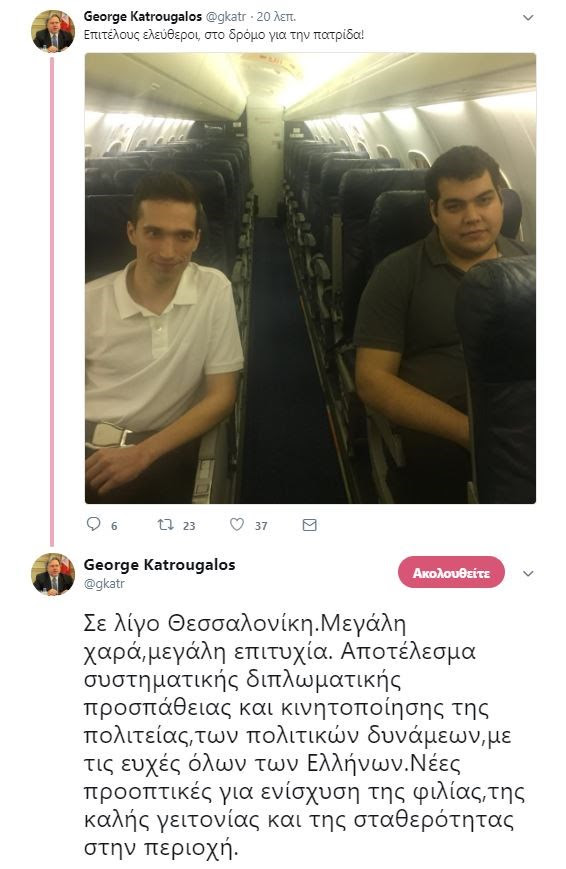566x869 pixels.
Task: Click the tweet text starting with Επιτέλους ελεύθεροι
Action: click(x=224, y=35)
